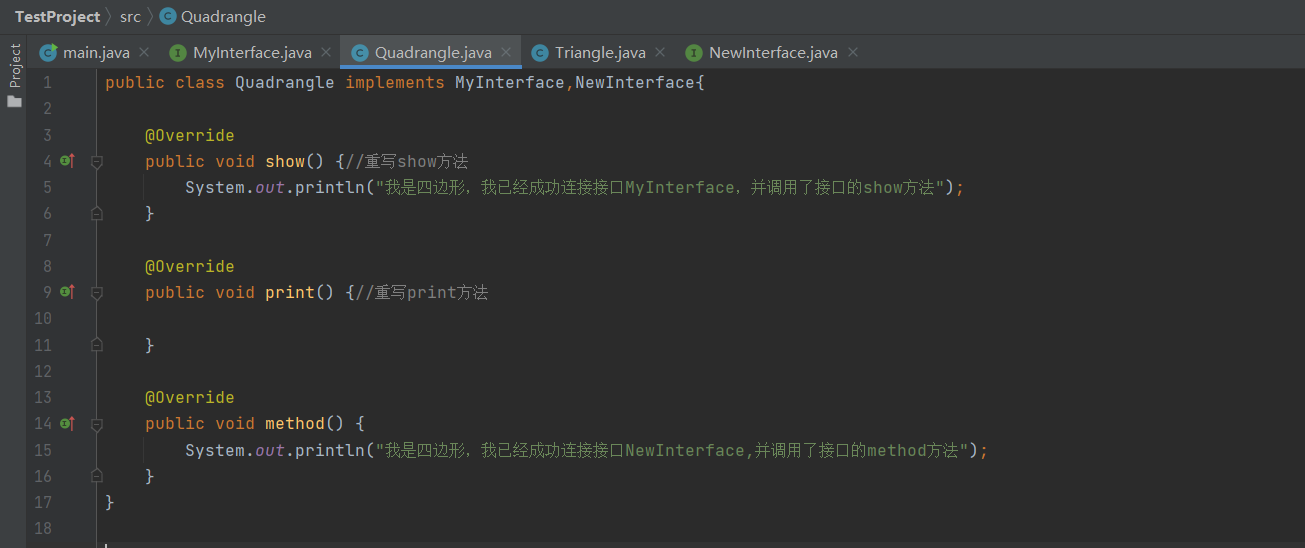Click the interface icon on NewInterface.java tab
The image size is (1305, 548).
tap(694, 52)
